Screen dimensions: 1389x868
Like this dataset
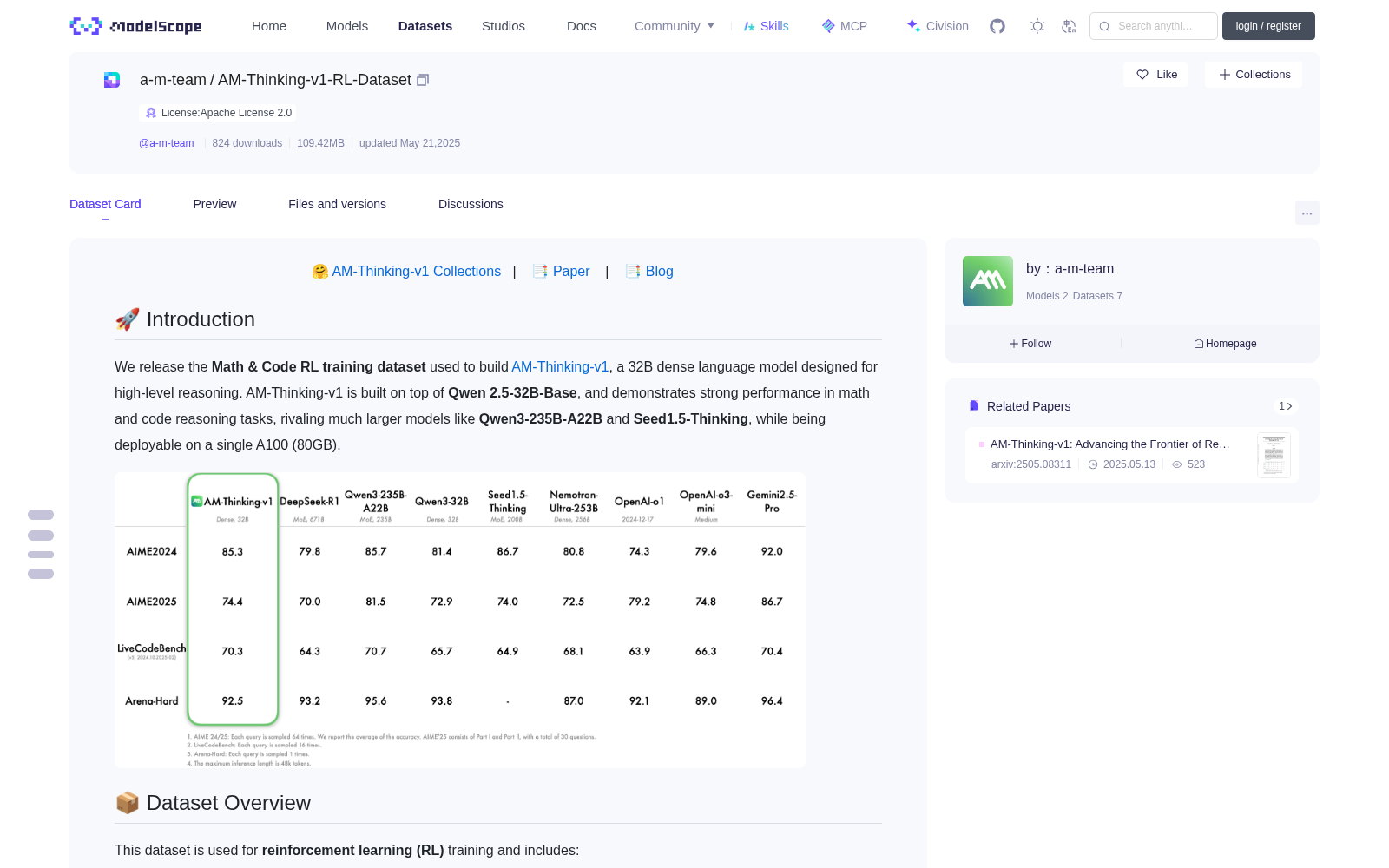point(1156,75)
